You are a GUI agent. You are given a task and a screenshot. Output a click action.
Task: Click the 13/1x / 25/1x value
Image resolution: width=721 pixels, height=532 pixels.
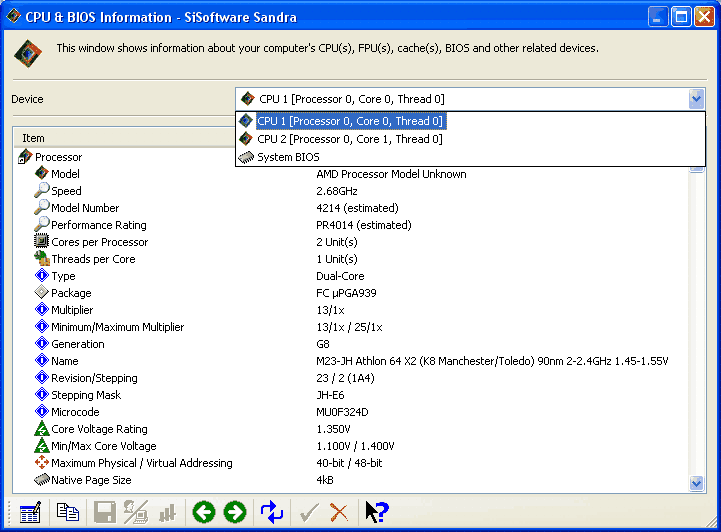[x=349, y=327]
